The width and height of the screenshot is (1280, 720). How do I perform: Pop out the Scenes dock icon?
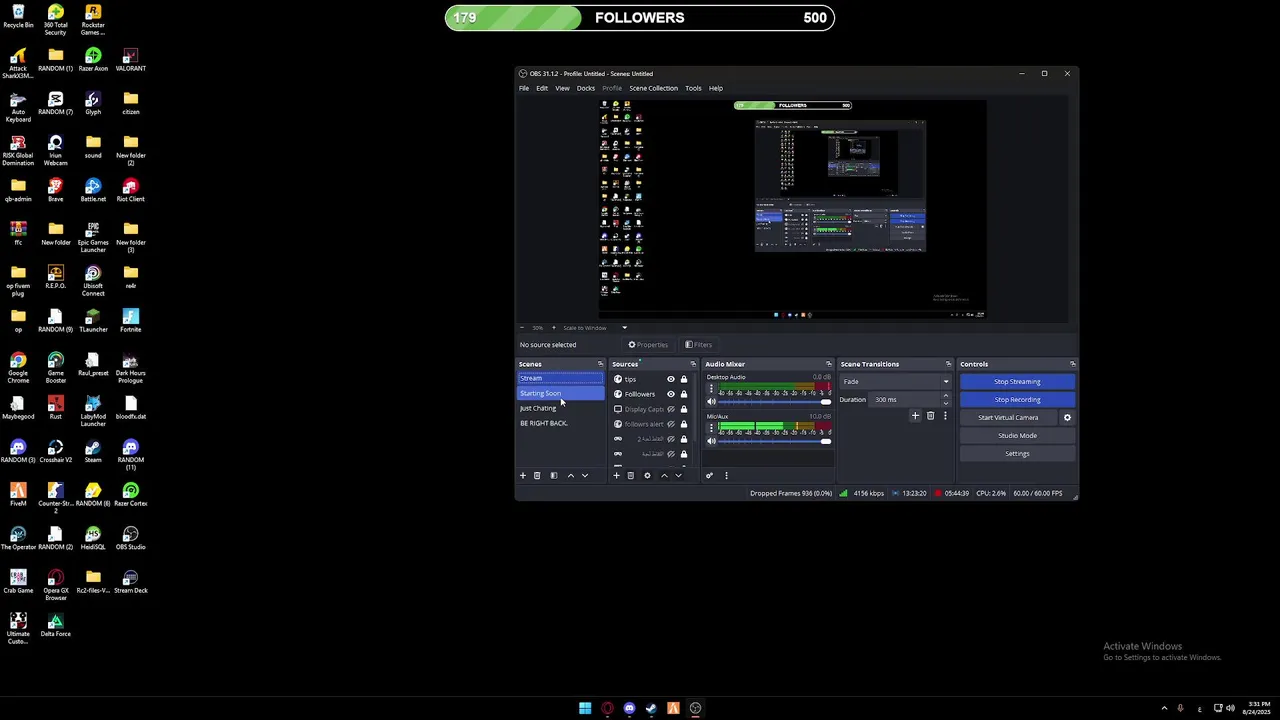(x=601, y=364)
